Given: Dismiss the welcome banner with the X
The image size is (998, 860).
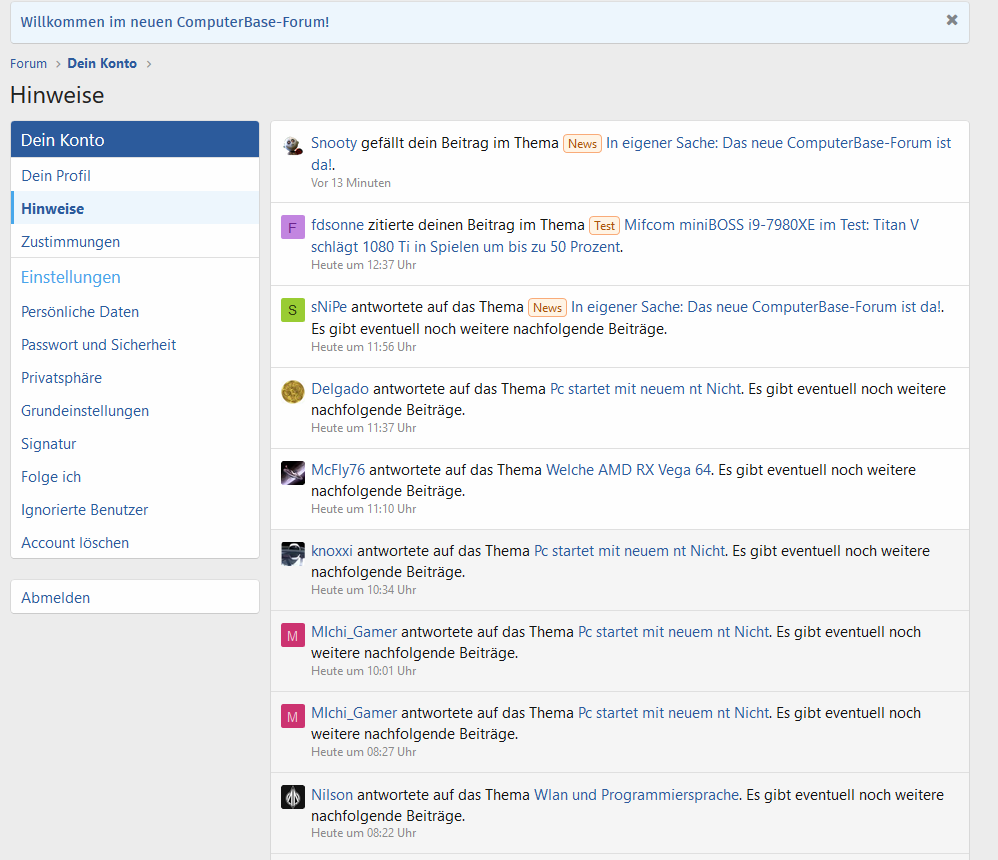Looking at the screenshot, I should 952,20.
